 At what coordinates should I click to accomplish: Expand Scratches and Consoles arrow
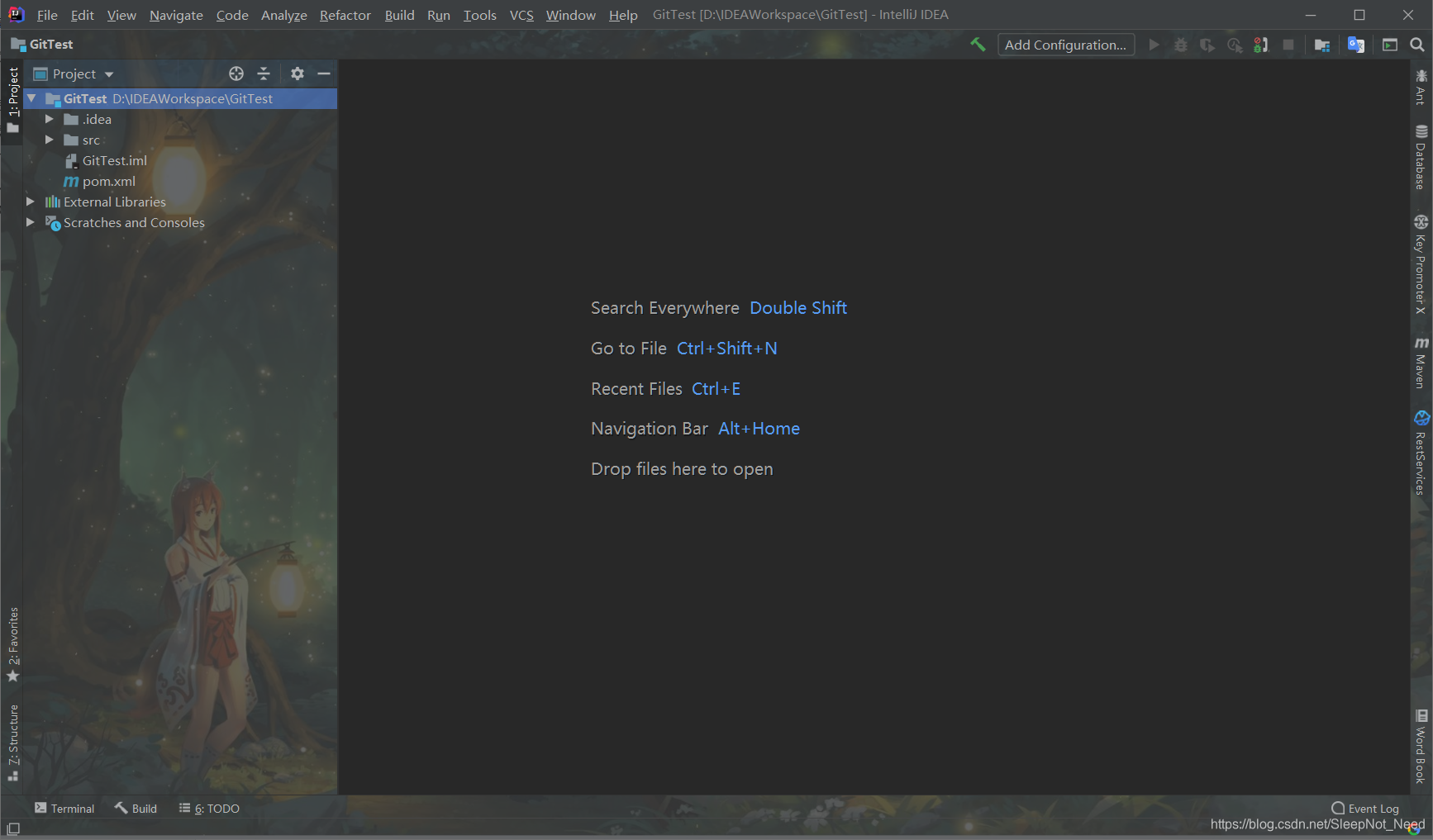tap(31, 222)
